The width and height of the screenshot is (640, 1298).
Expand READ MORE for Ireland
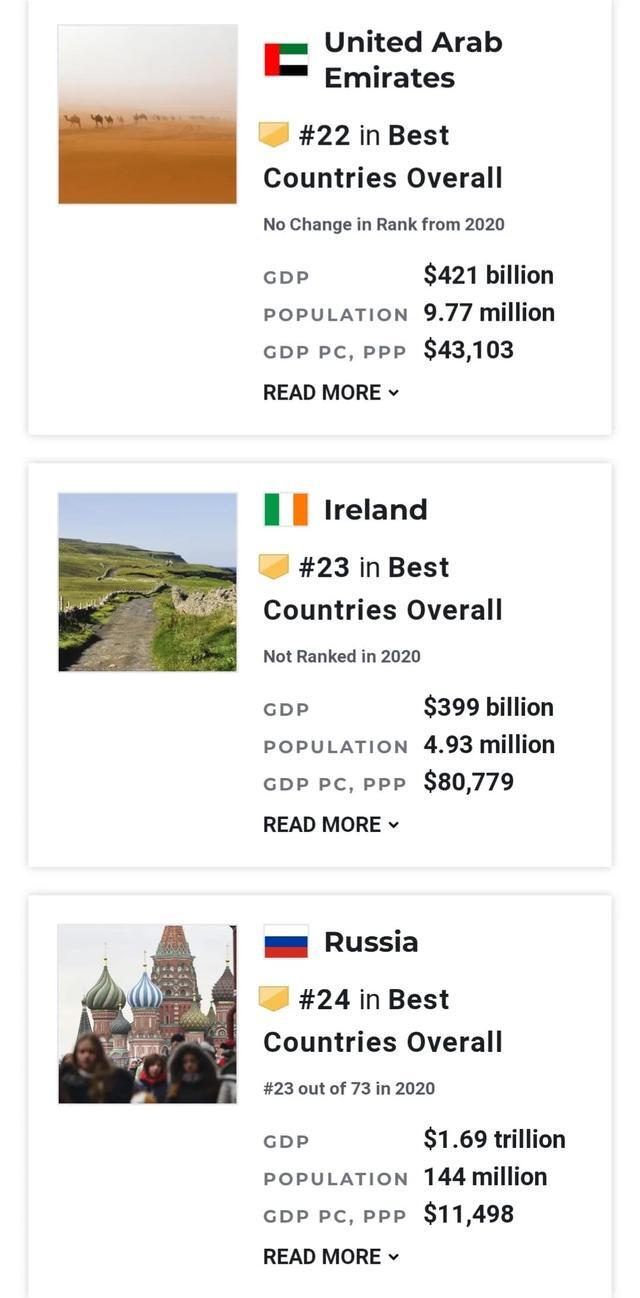pos(330,825)
